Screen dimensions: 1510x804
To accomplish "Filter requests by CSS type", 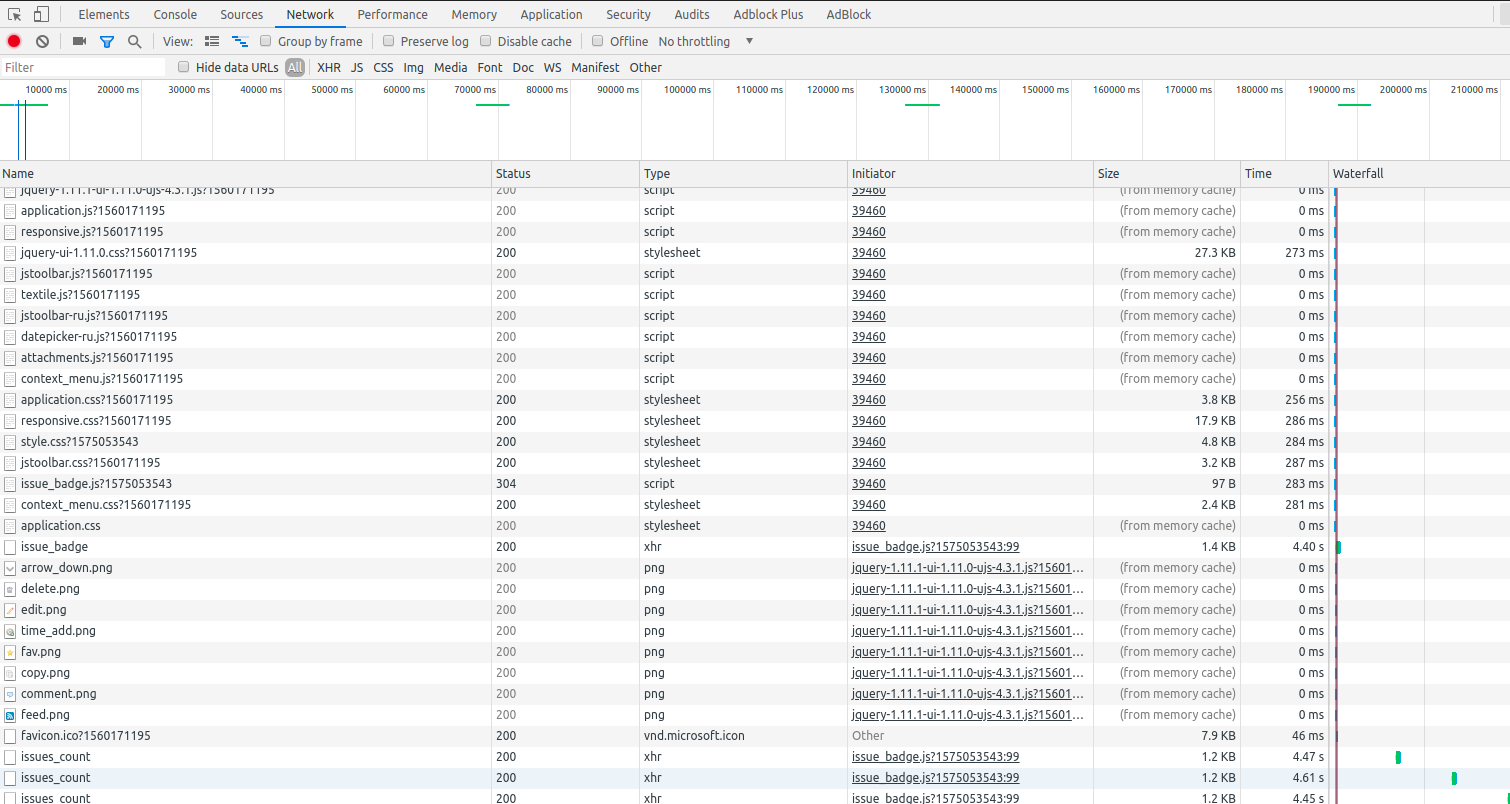I will click(383, 67).
